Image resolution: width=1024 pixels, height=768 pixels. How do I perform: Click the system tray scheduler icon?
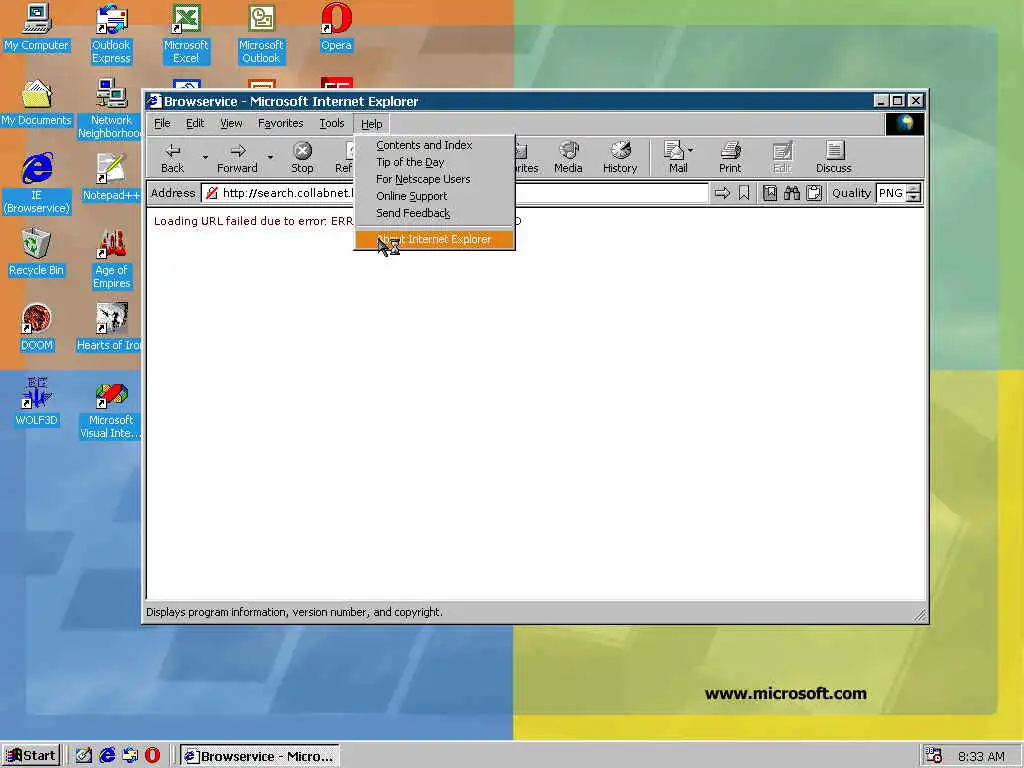click(x=934, y=756)
